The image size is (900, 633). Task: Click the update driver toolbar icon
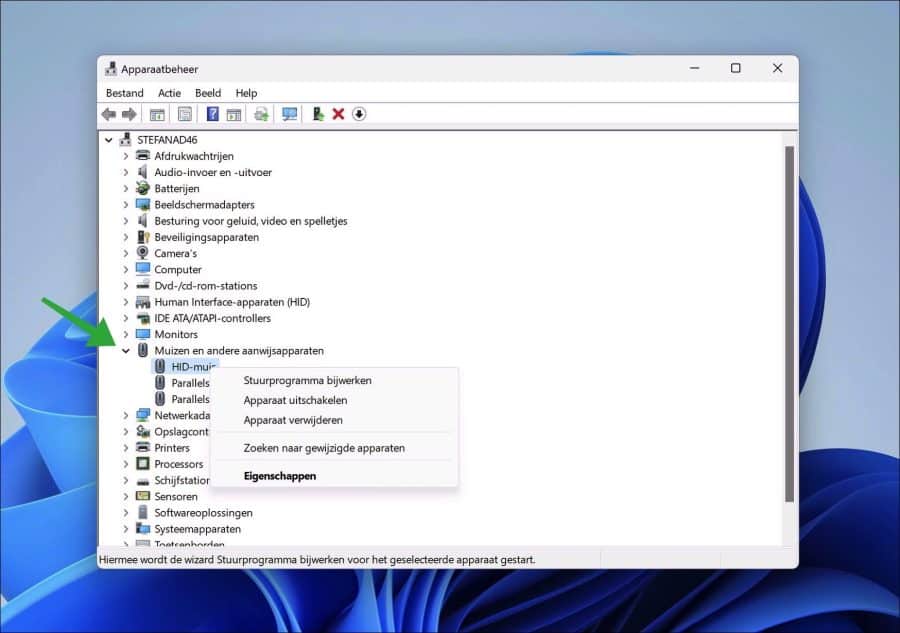[x=318, y=114]
